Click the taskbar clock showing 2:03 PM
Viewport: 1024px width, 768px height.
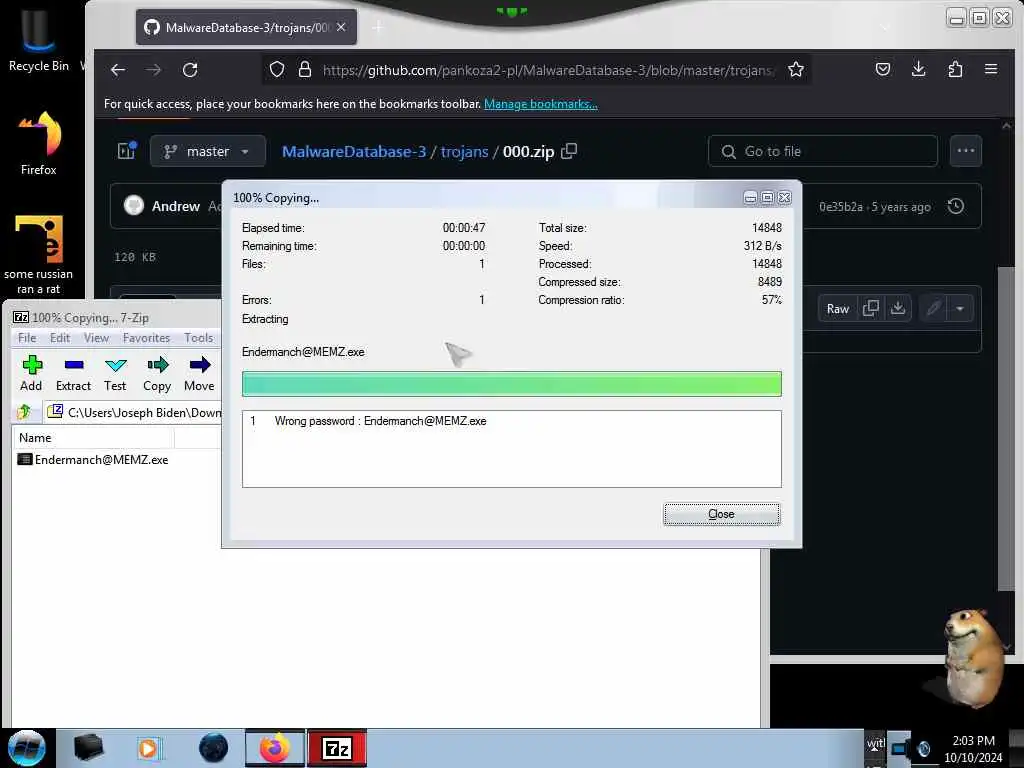pyautogui.click(x=973, y=748)
